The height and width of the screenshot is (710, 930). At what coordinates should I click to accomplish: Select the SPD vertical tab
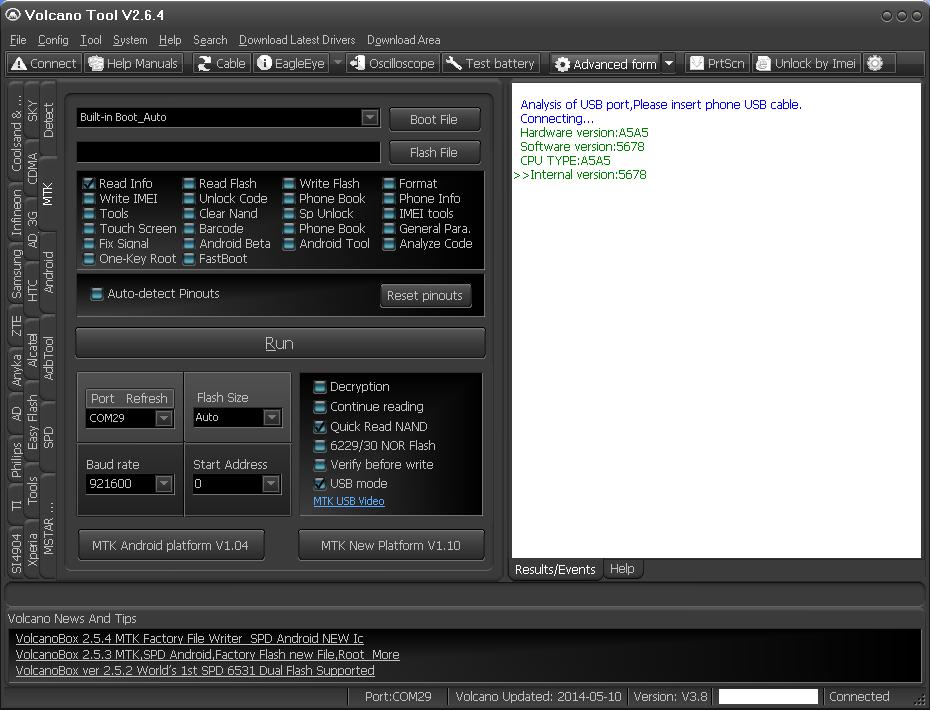(49, 437)
